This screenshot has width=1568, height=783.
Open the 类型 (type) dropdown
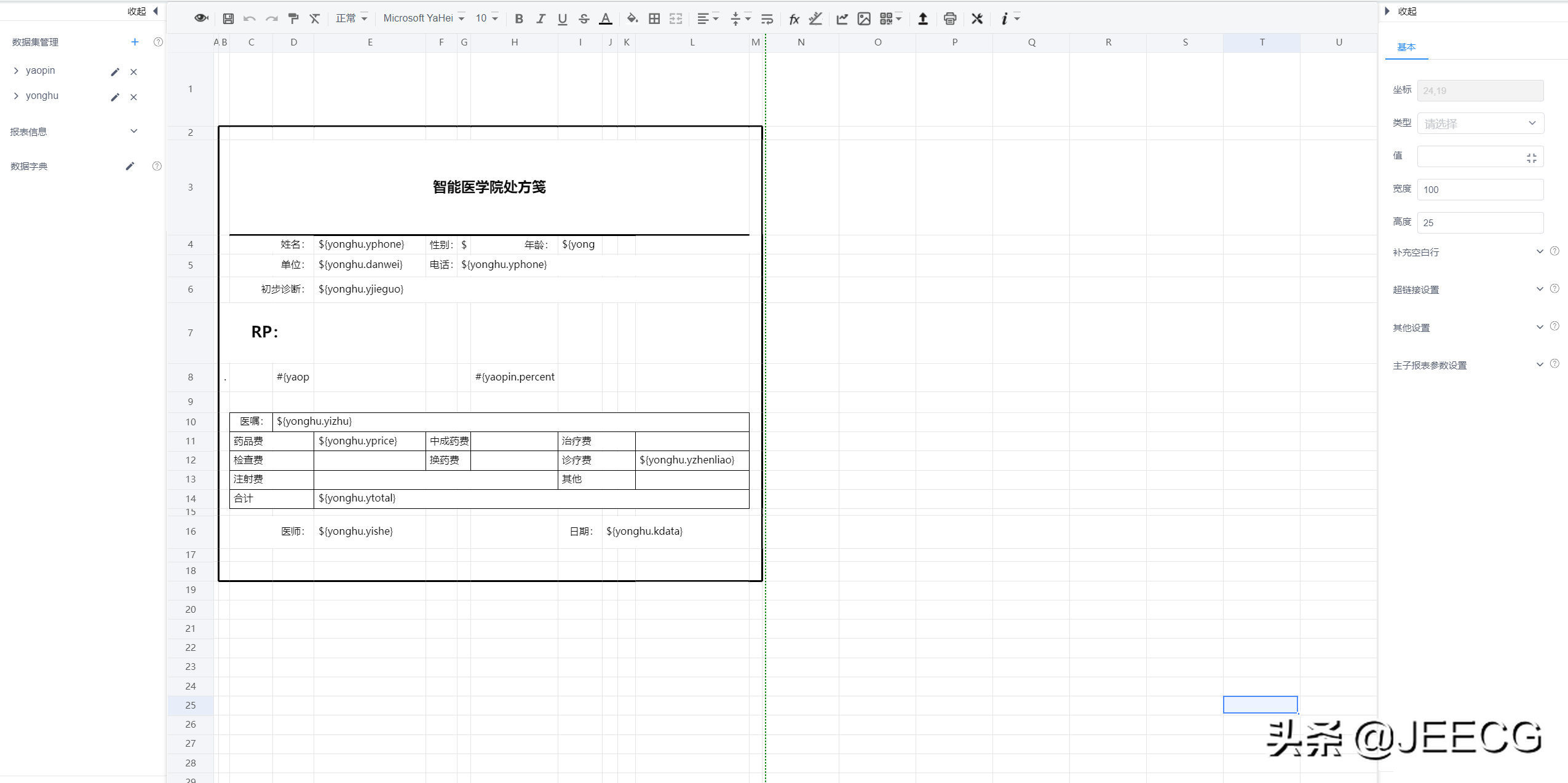point(1479,123)
